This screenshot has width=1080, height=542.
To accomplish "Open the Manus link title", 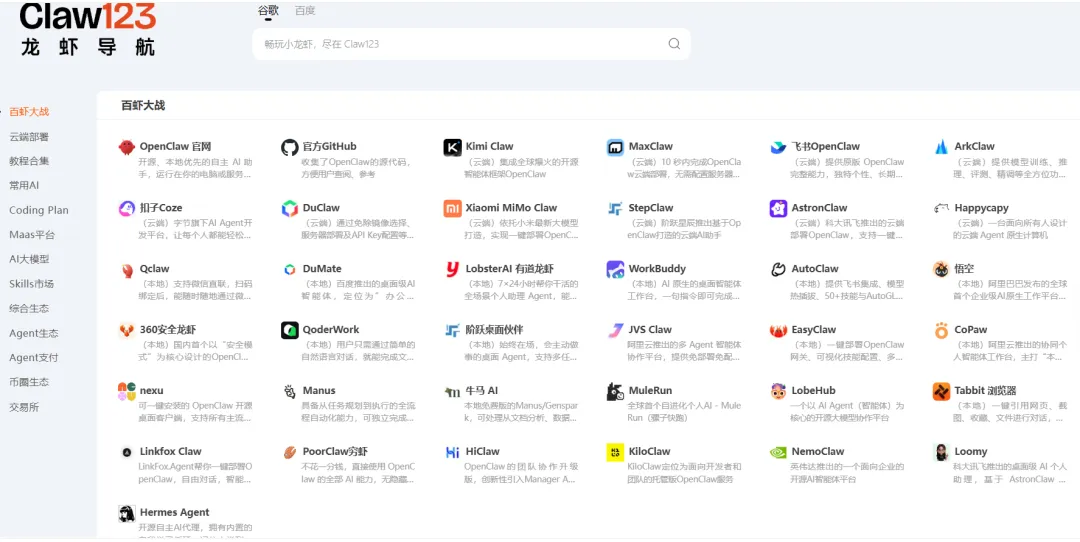I will tap(319, 390).
